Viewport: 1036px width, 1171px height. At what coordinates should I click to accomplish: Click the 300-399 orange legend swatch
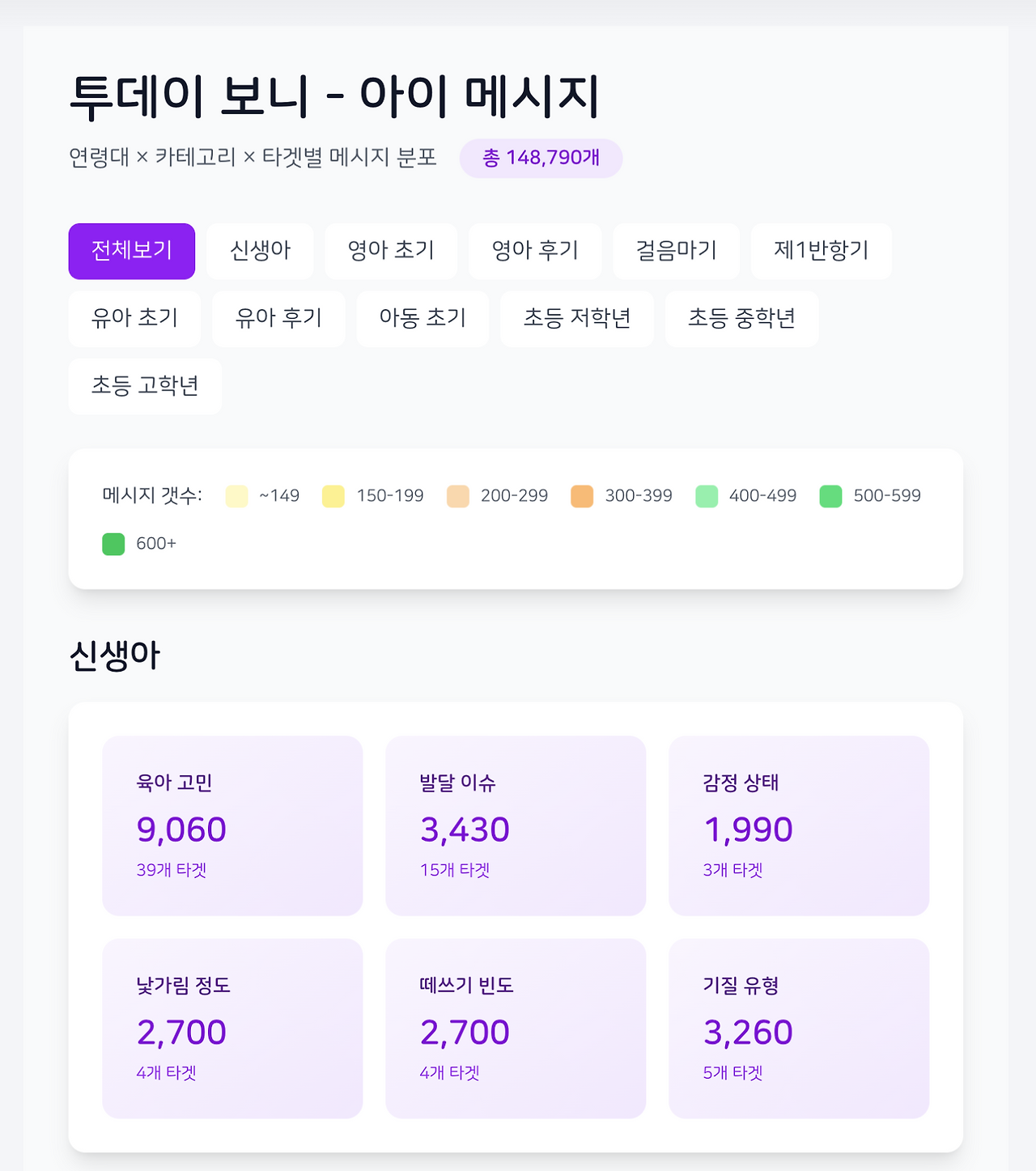(x=582, y=496)
